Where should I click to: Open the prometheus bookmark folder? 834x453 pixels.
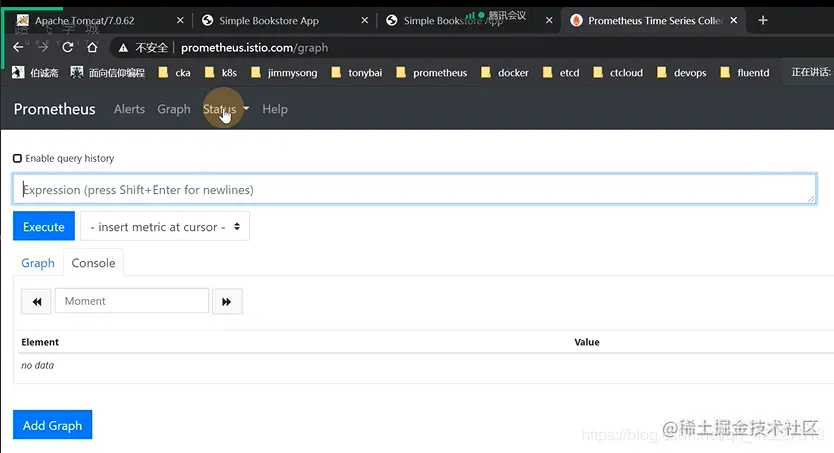pos(432,72)
